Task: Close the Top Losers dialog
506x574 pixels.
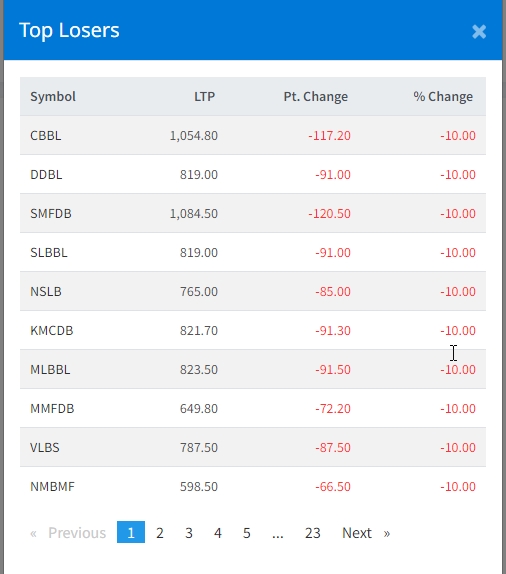Action: tap(479, 31)
